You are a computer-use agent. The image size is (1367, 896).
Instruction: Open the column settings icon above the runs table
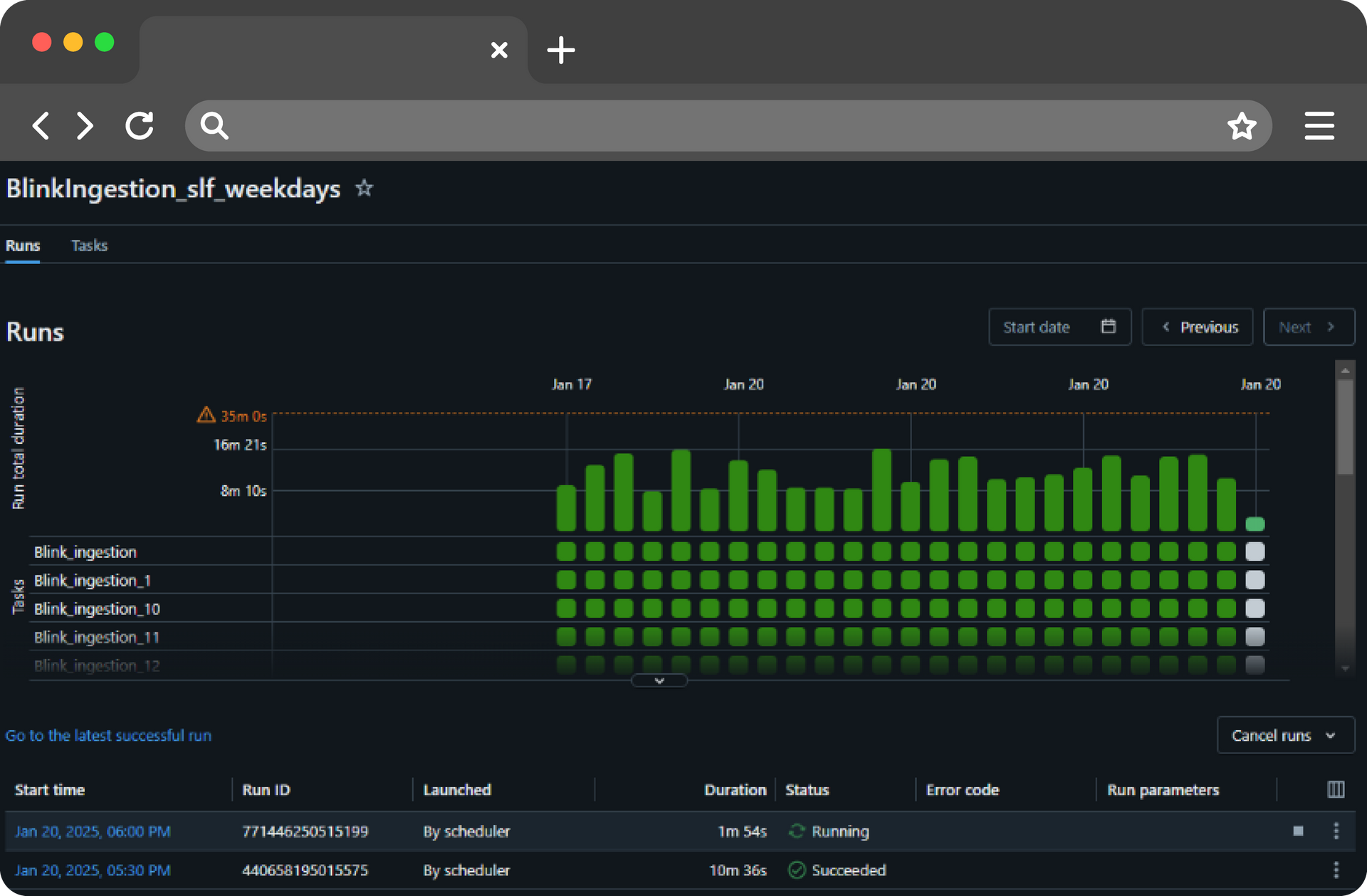(x=1336, y=789)
